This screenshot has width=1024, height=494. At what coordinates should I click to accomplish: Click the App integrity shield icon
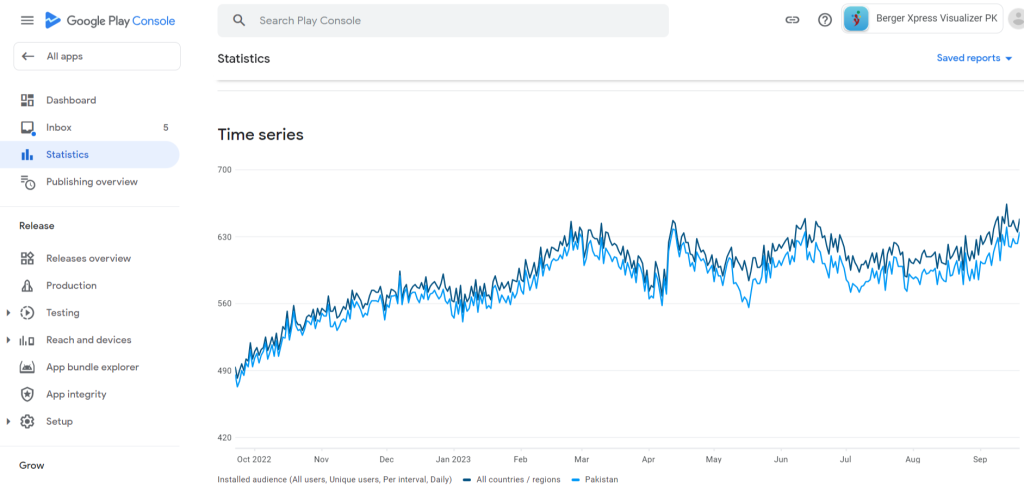coord(28,395)
